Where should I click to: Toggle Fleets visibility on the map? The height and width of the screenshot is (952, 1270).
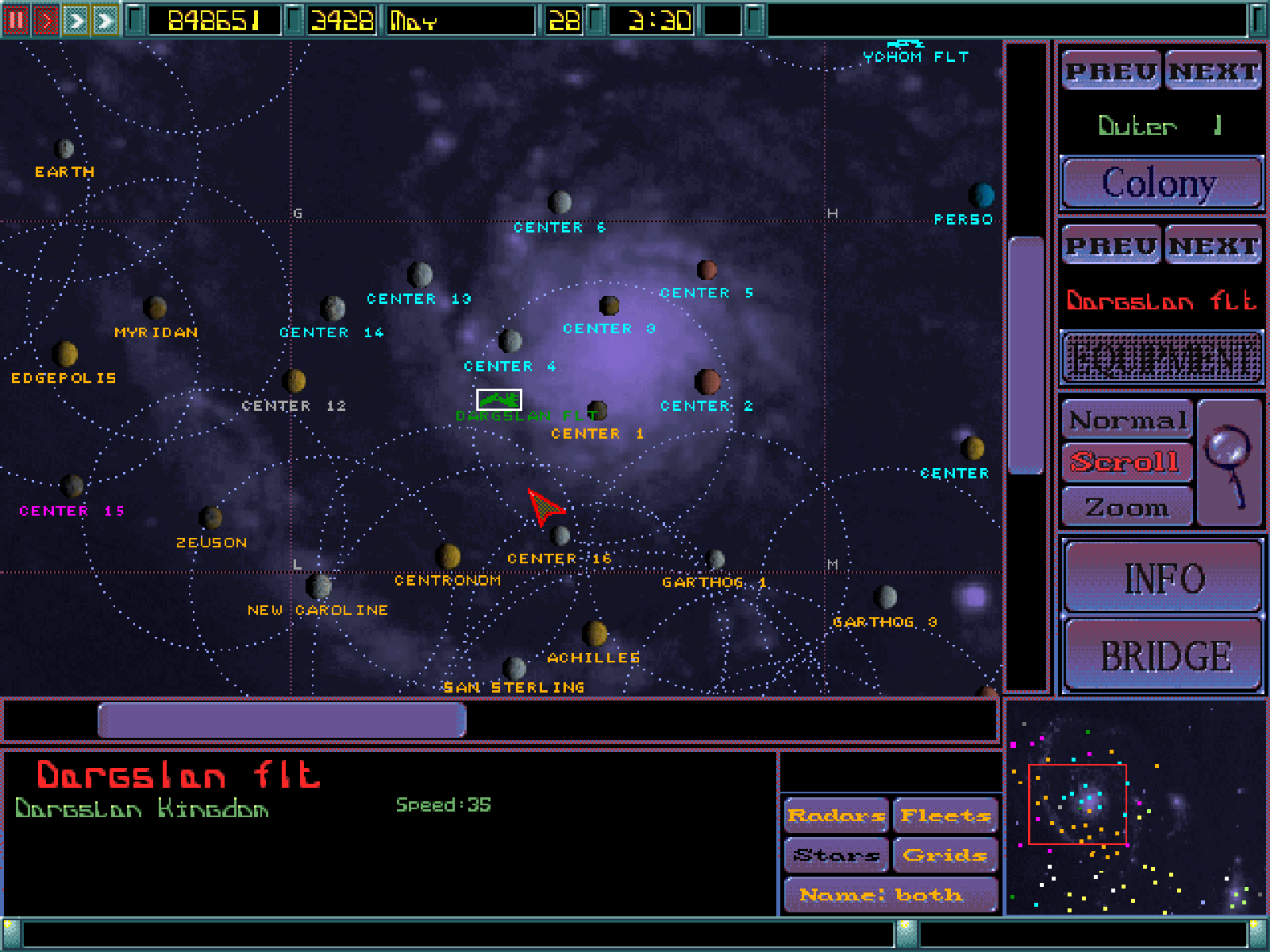(945, 816)
